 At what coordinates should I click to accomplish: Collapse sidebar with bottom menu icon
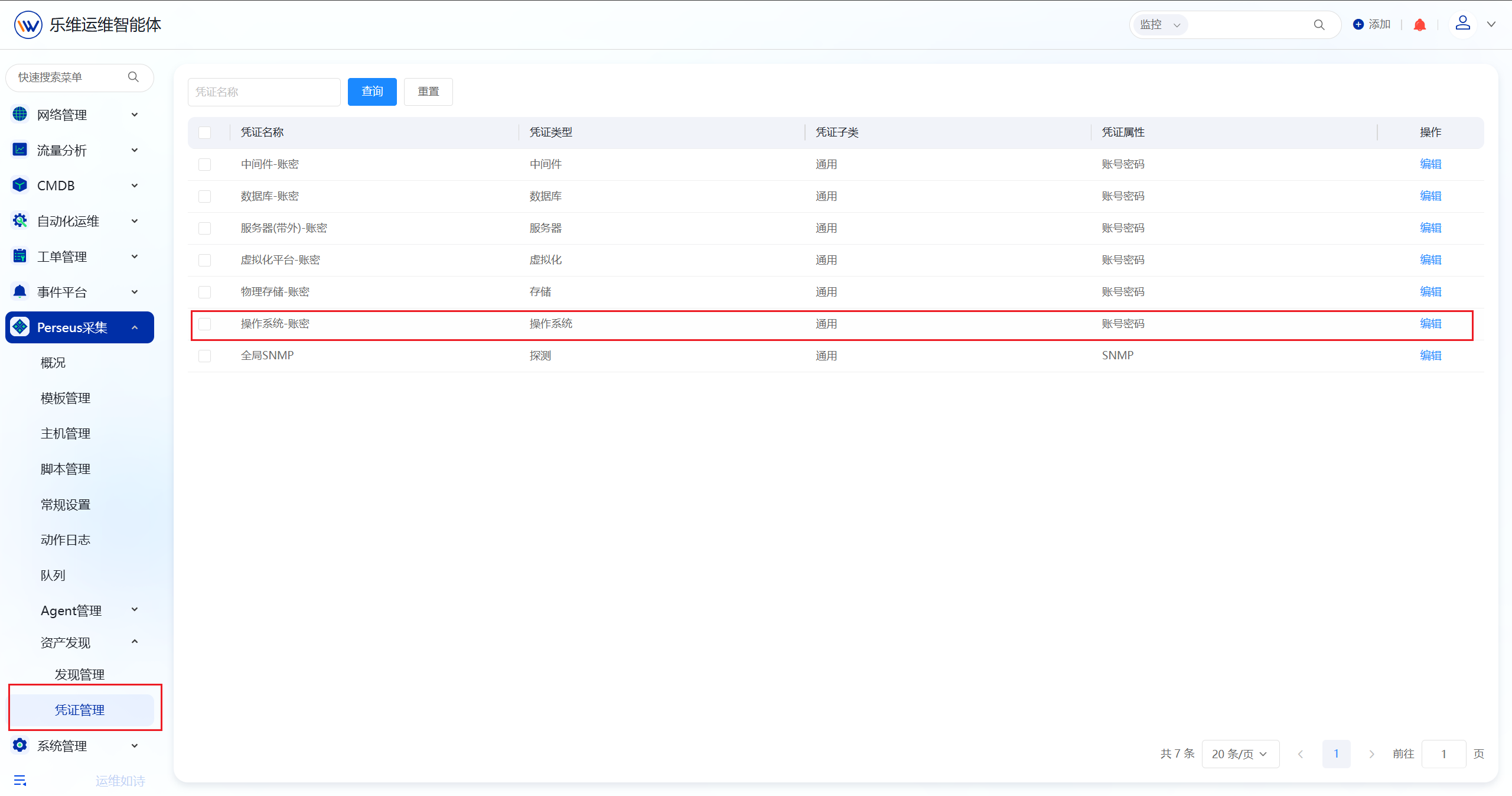20,781
